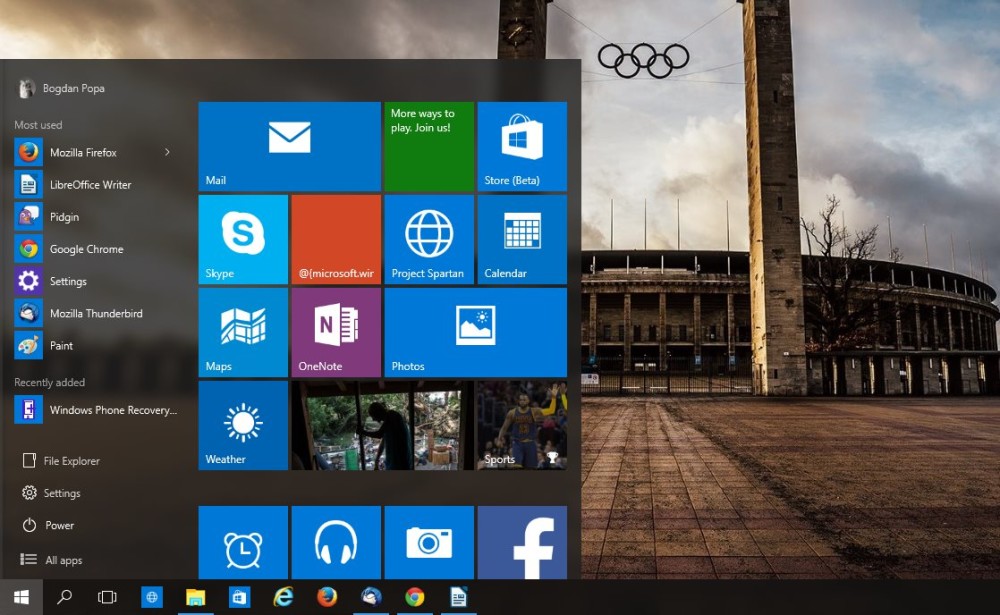Open the Photos tile
Screen dimensions: 1000x615
coord(475,332)
